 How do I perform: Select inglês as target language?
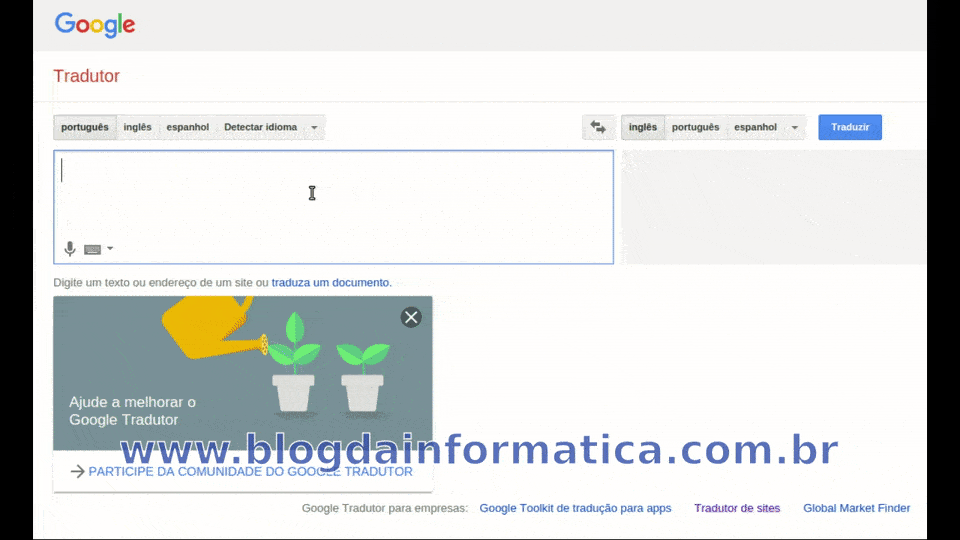click(643, 127)
